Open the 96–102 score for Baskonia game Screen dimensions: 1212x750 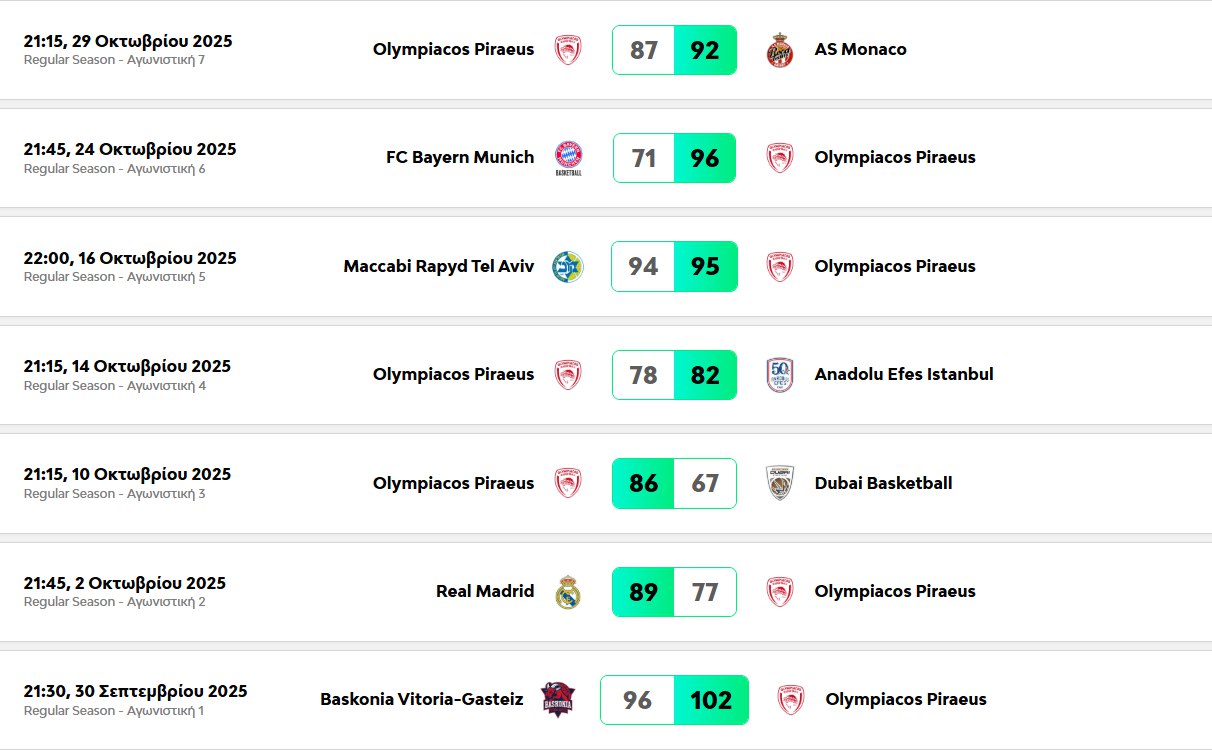(674, 700)
